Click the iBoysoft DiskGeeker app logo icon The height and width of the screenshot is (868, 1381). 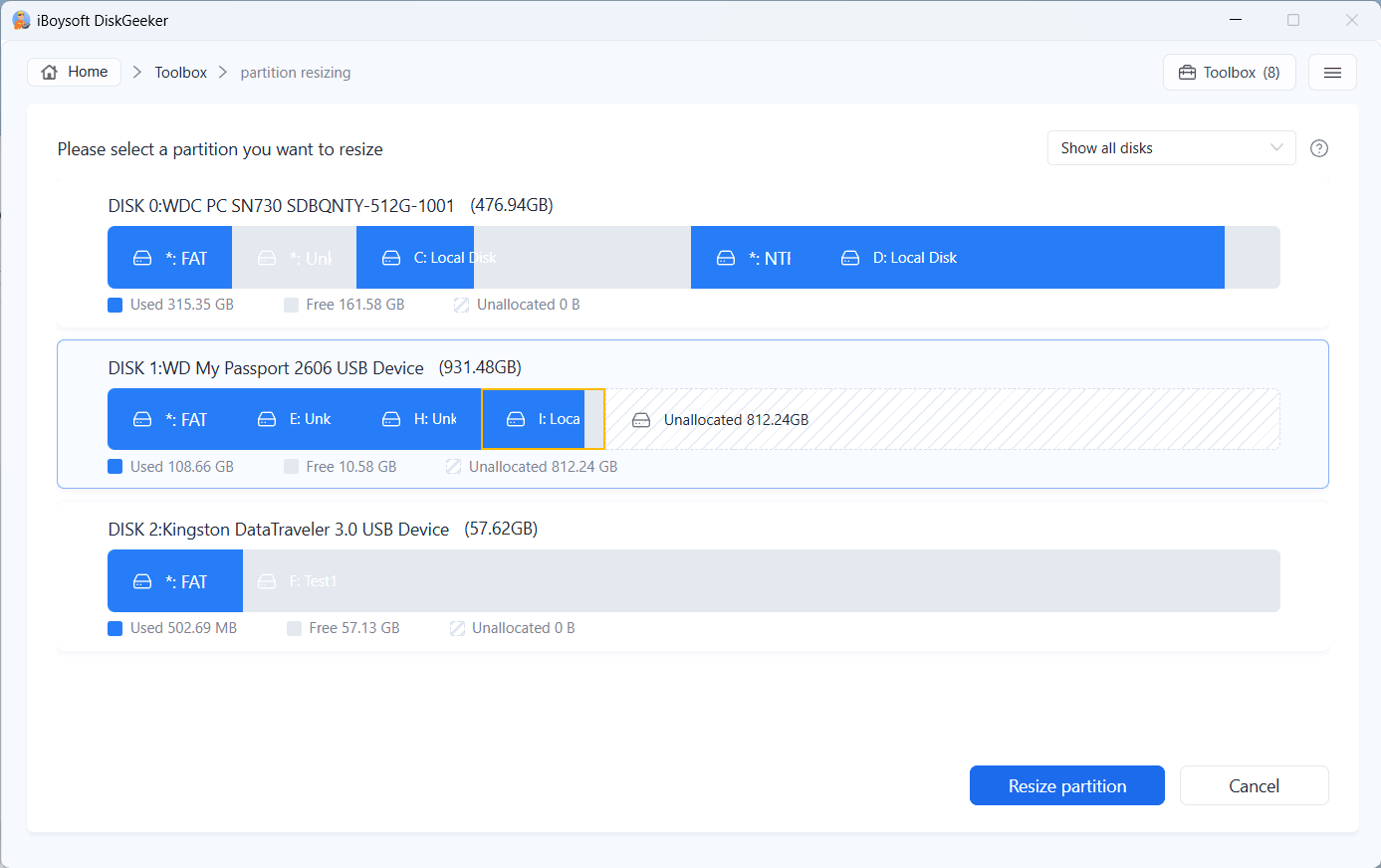[x=21, y=20]
